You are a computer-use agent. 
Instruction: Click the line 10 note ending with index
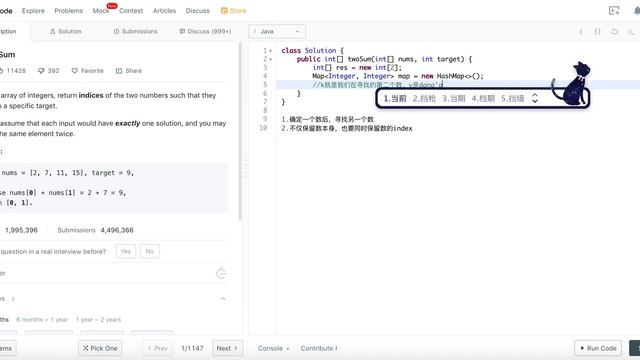coord(347,128)
